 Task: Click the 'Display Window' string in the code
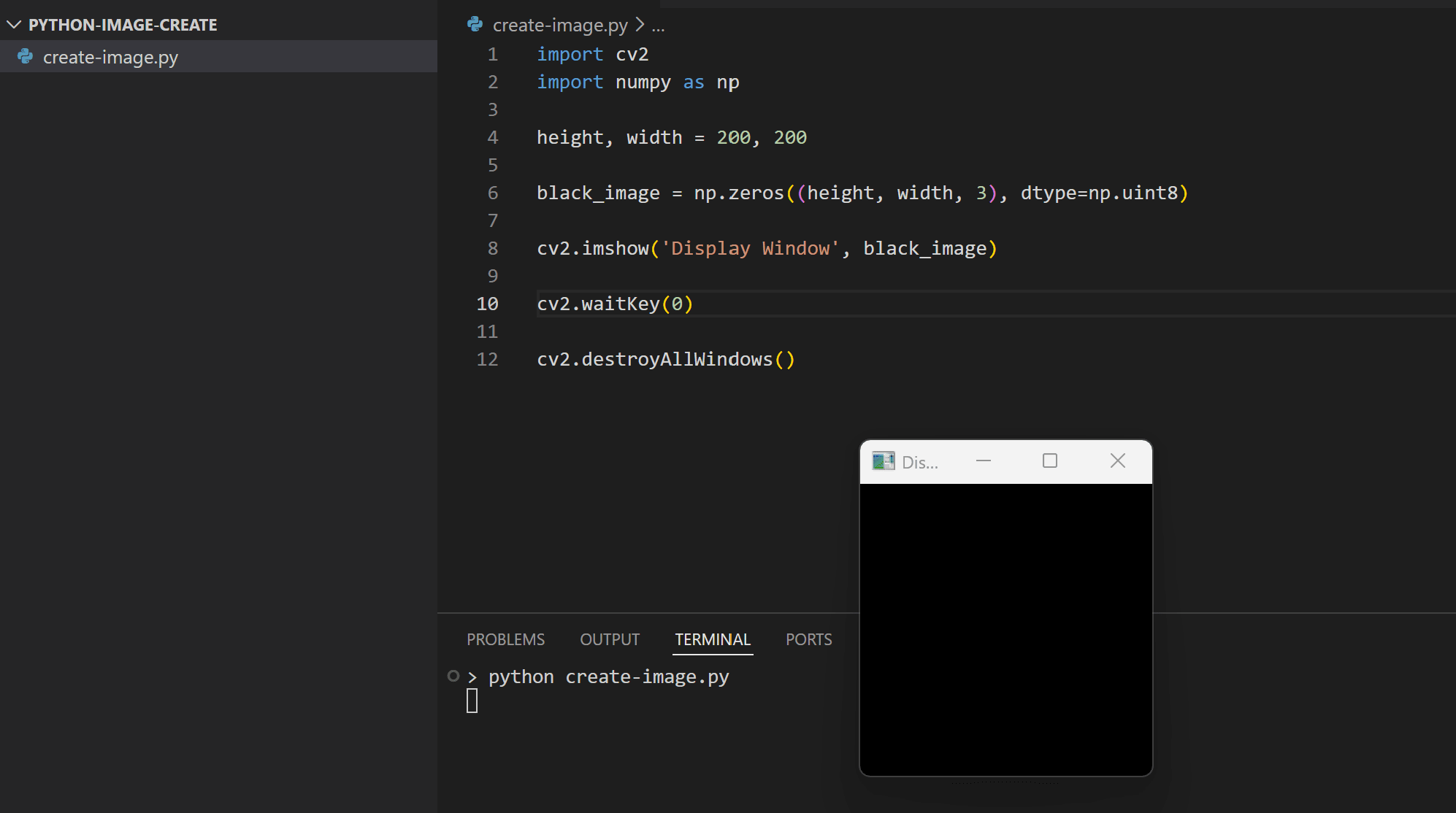pyautogui.click(x=751, y=248)
